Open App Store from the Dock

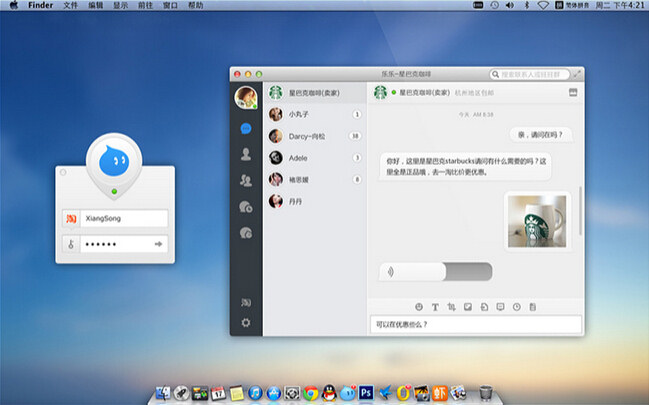pos(274,393)
